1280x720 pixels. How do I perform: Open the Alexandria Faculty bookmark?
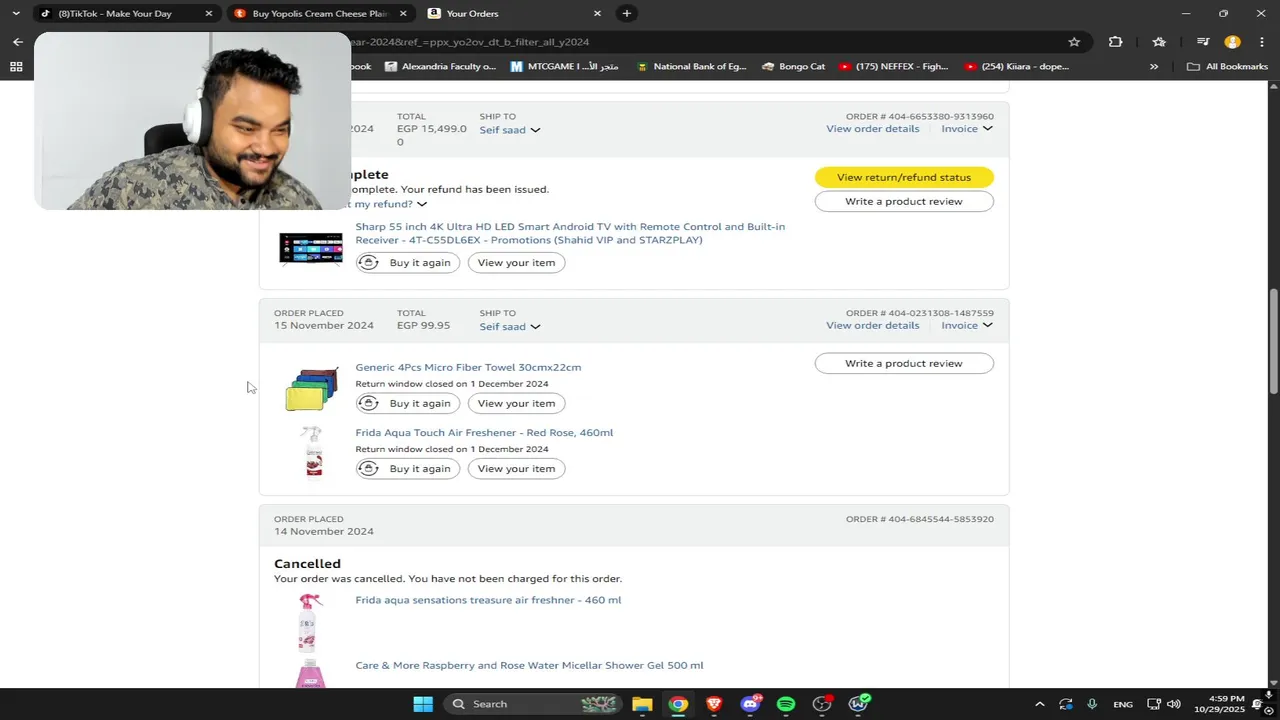coord(440,67)
